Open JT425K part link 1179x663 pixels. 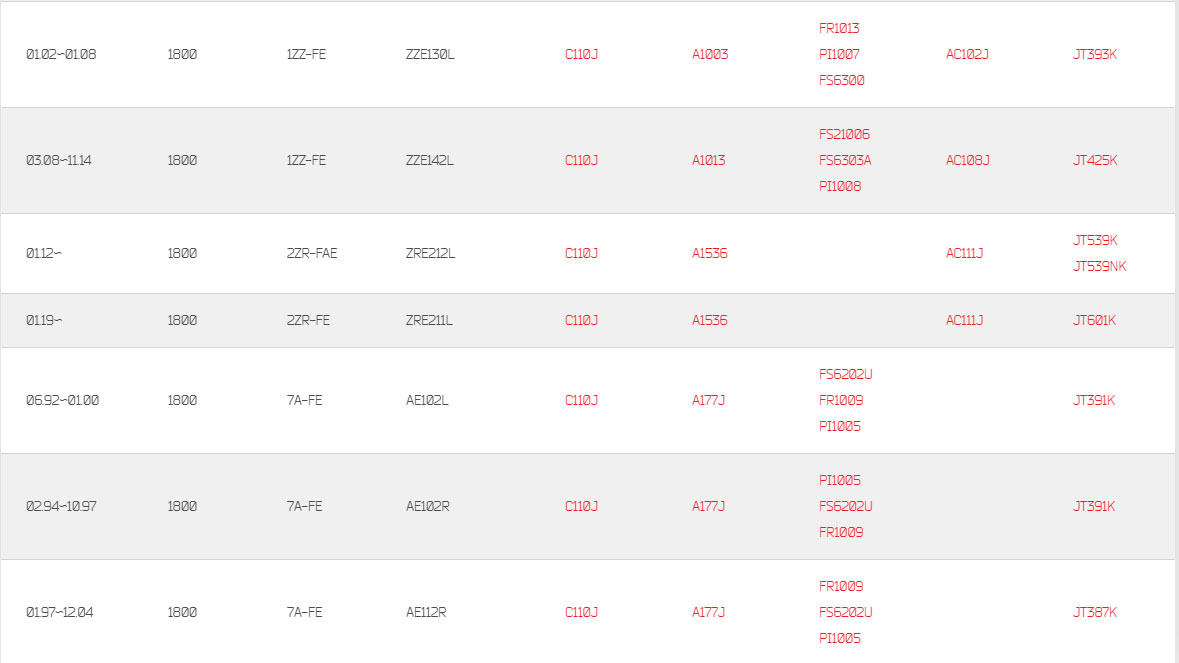[1095, 160]
